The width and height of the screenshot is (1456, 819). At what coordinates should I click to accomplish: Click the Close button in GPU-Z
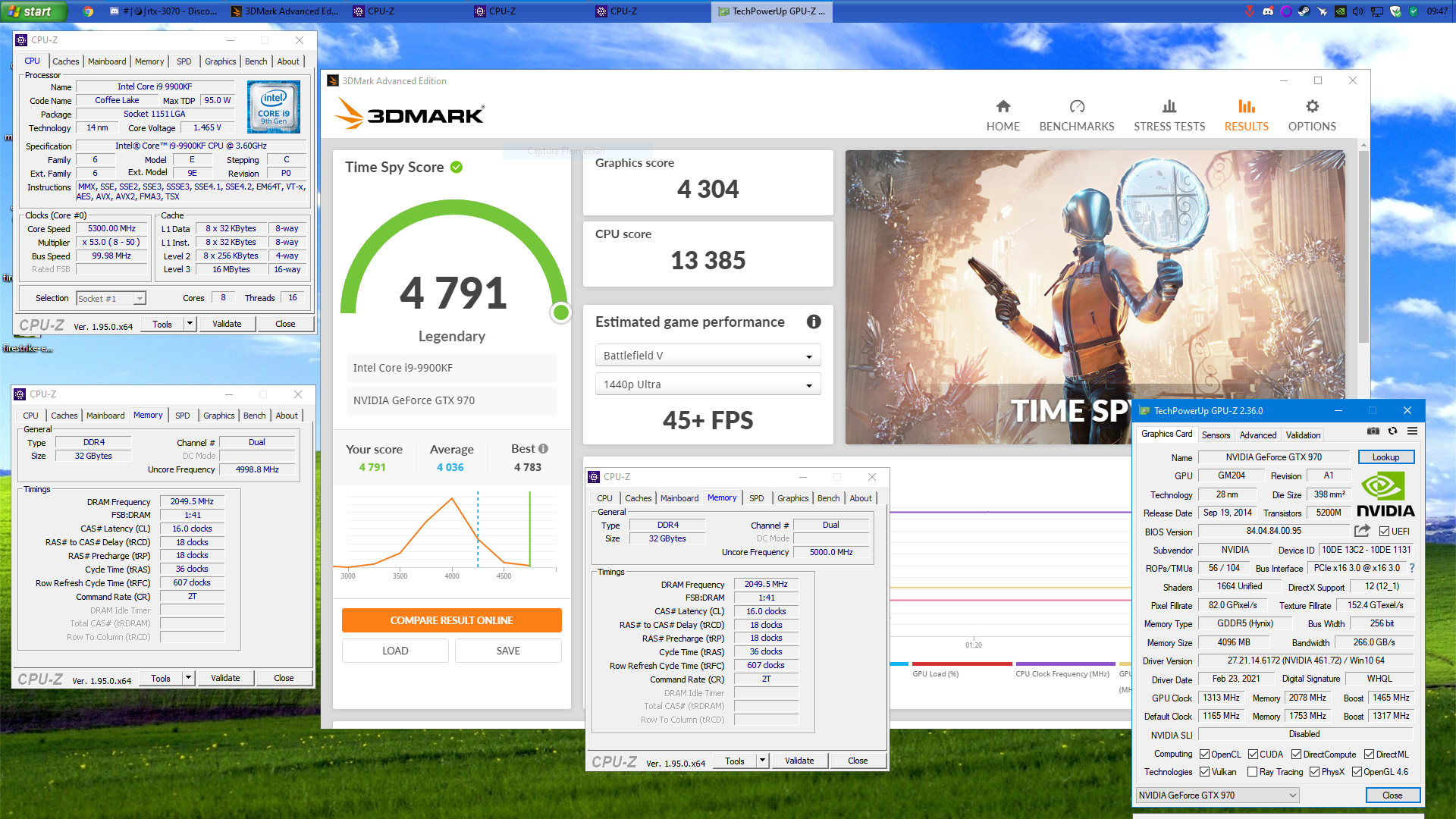[1392, 795]
